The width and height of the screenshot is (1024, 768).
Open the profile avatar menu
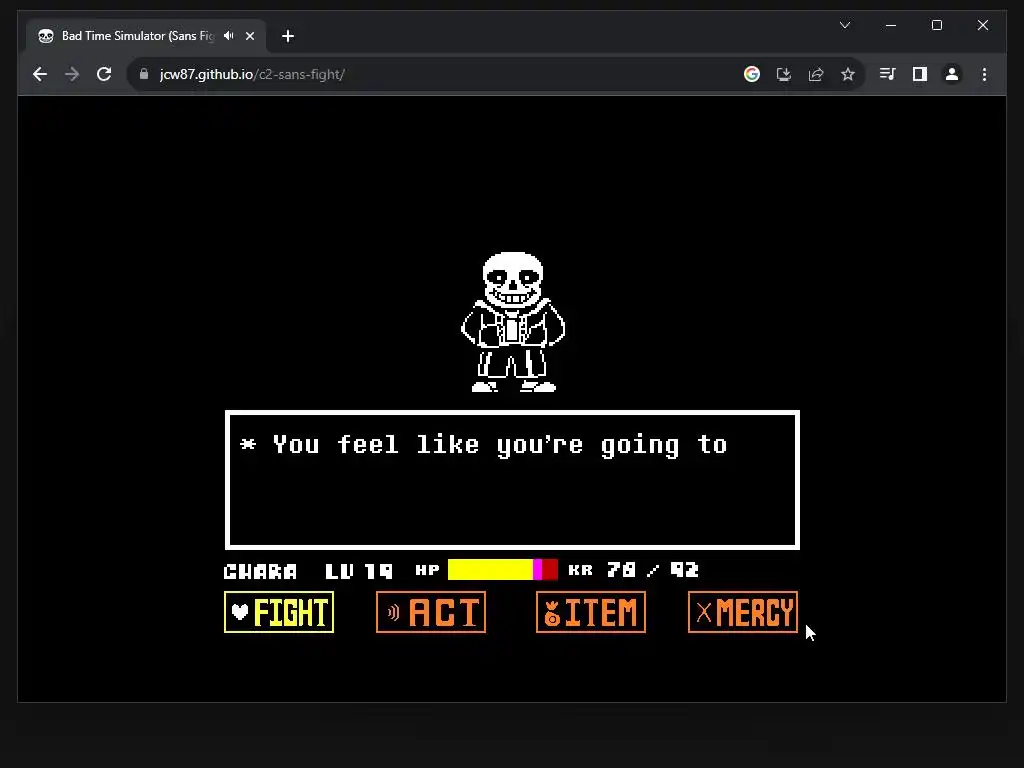(952, 74)
